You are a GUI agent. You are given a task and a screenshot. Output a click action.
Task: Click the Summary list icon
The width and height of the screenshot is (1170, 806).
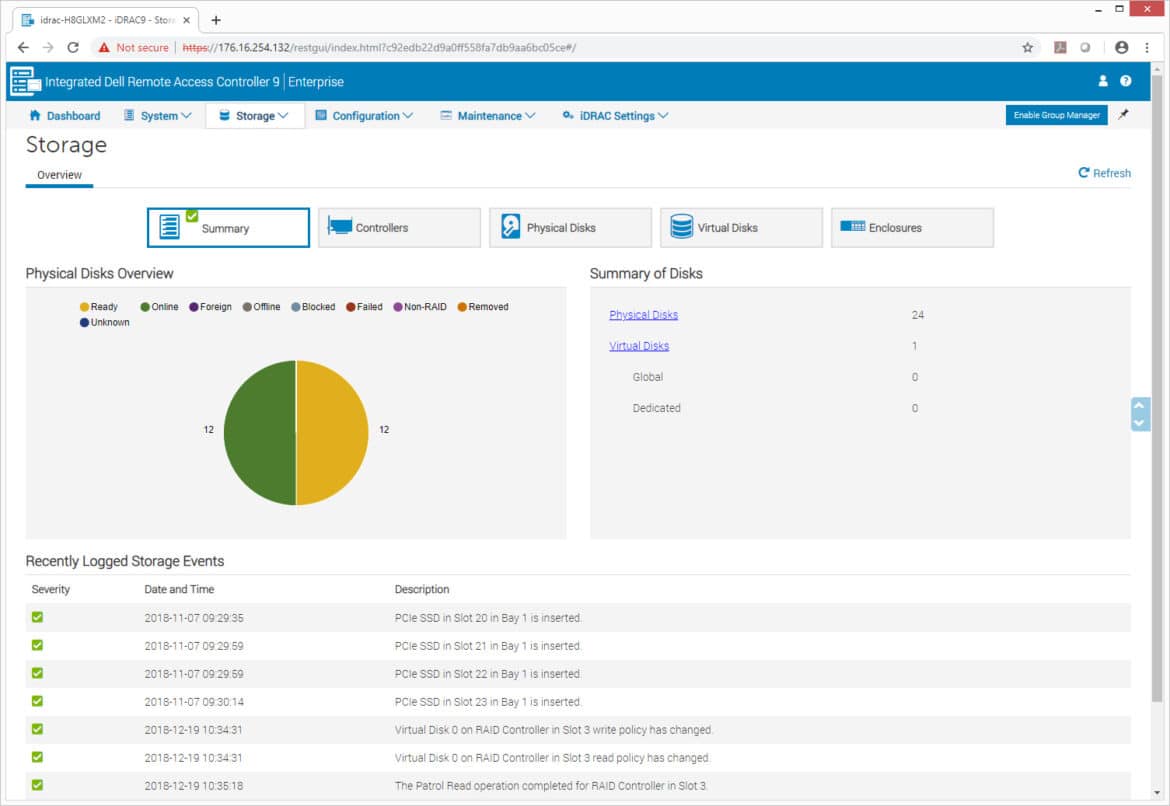pyautogui.click(x=170, y=226)
